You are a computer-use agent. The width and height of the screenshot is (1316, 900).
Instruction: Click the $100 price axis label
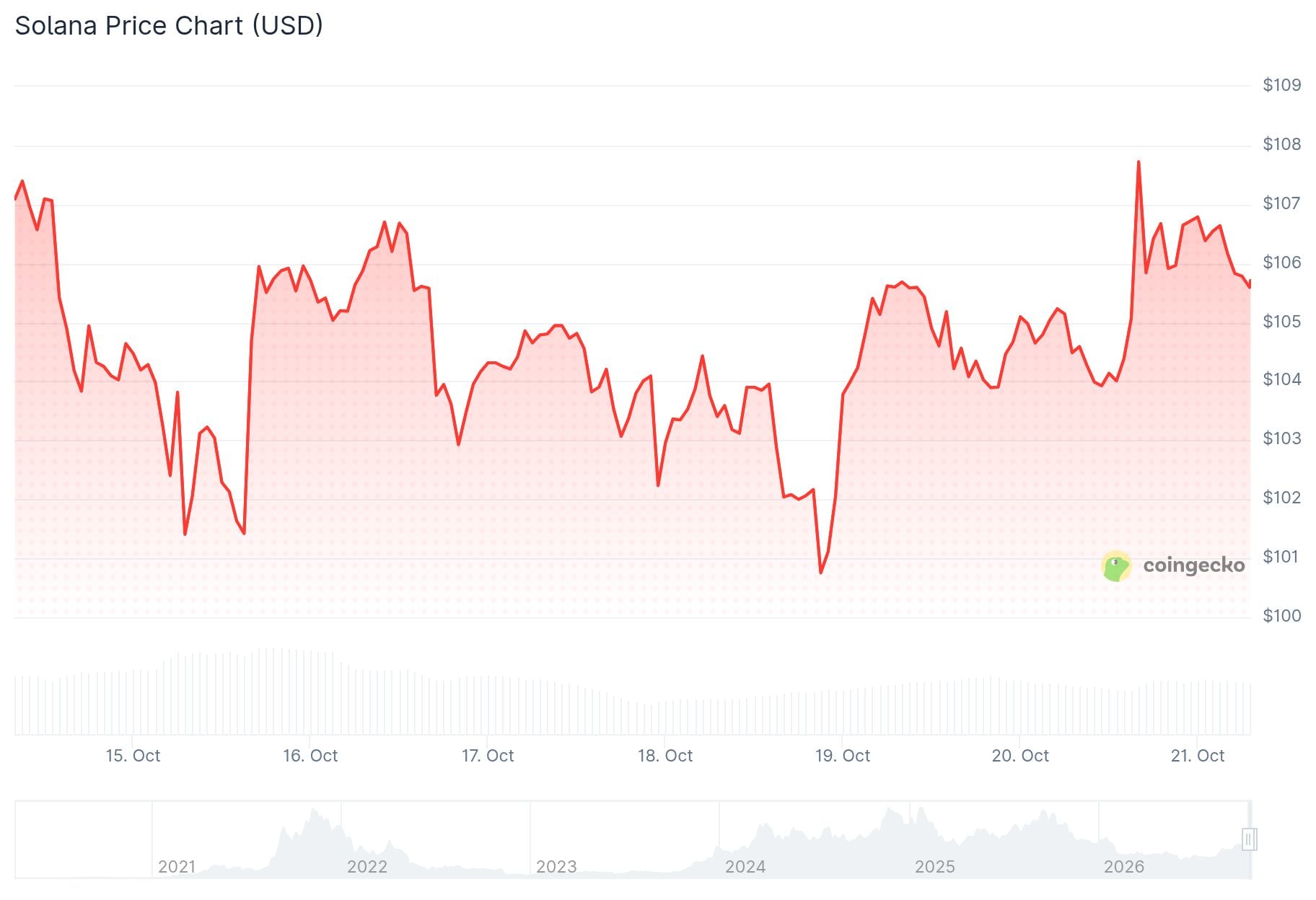click(x=1282, y=616)
